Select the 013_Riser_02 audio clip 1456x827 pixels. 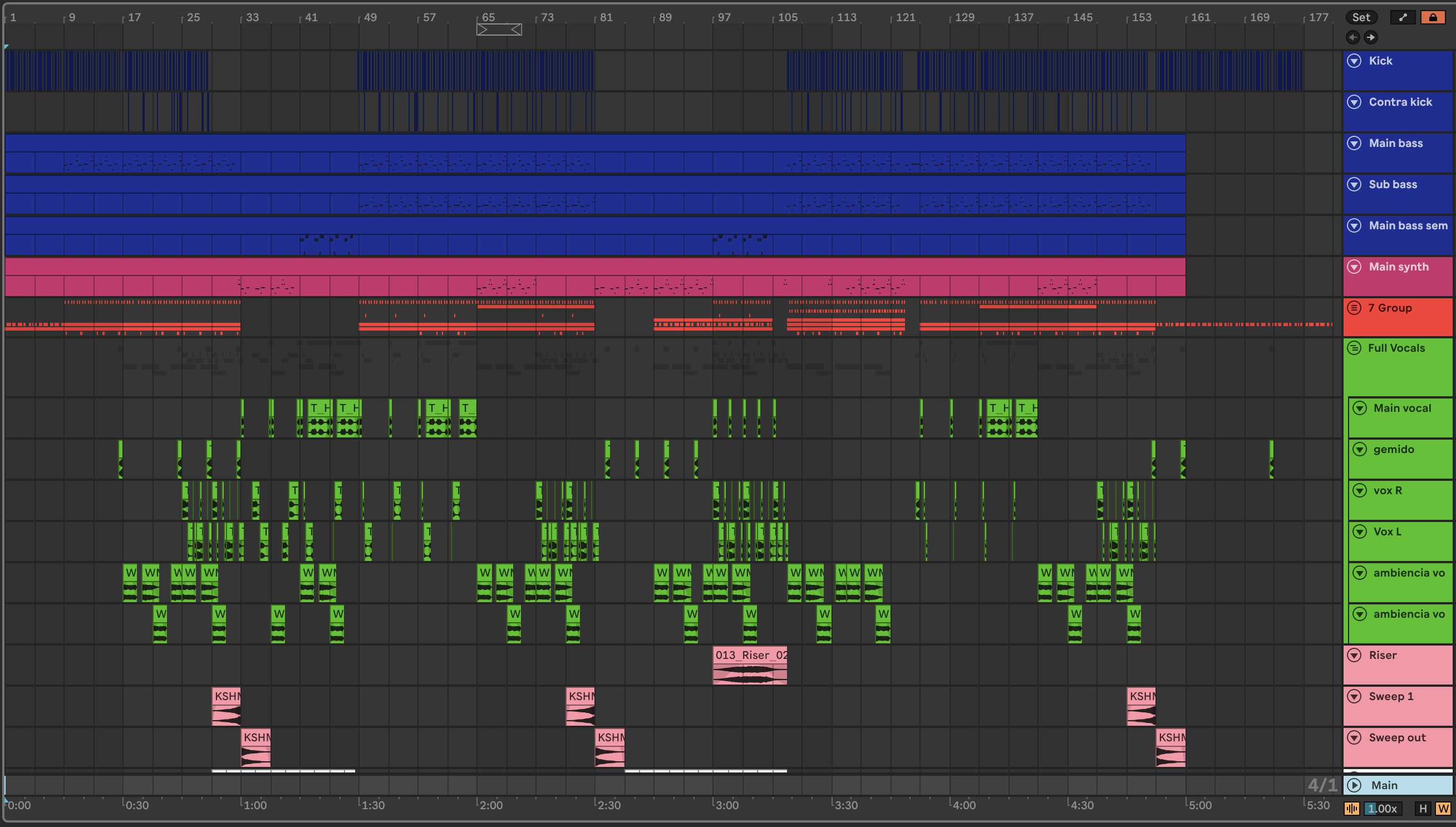coord(750,656)
